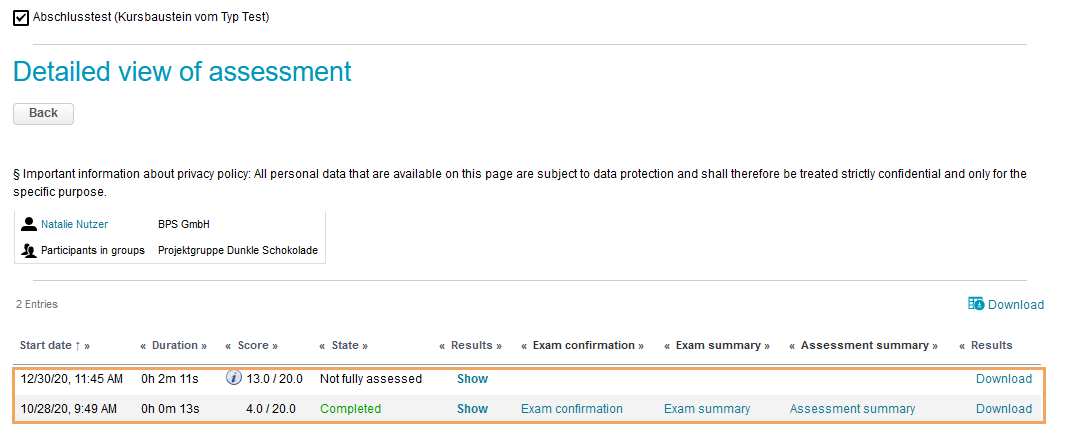
Task: Open Natalie Nutzer's profile link
Action: [74, 224]
